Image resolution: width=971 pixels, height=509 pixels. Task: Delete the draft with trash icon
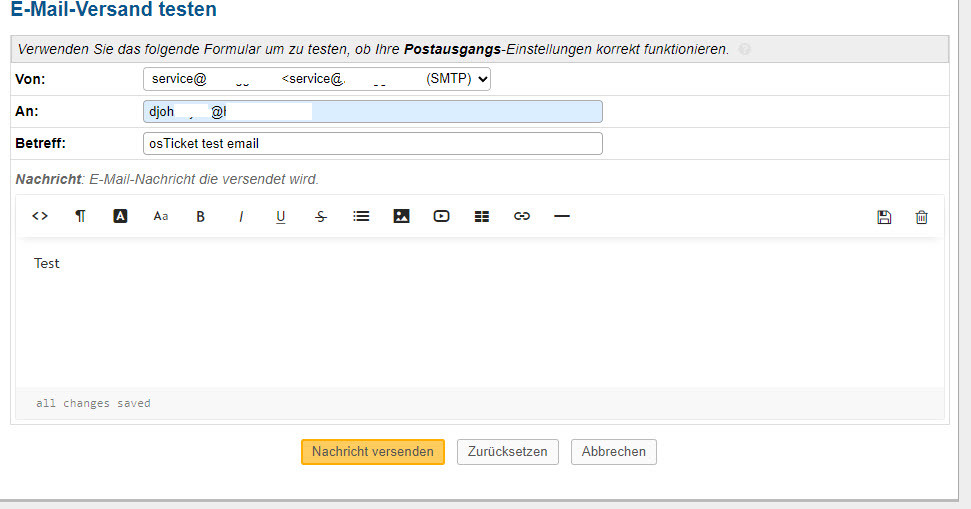[x=922, y=217]
